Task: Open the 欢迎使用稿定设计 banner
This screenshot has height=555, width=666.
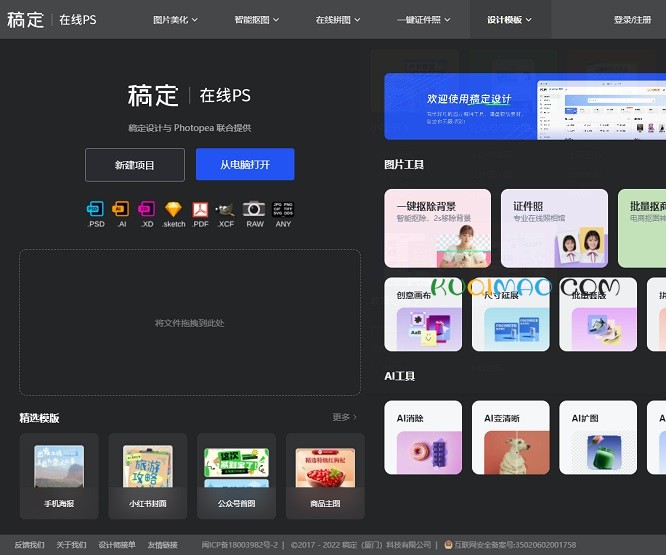Action: point(525,107)
